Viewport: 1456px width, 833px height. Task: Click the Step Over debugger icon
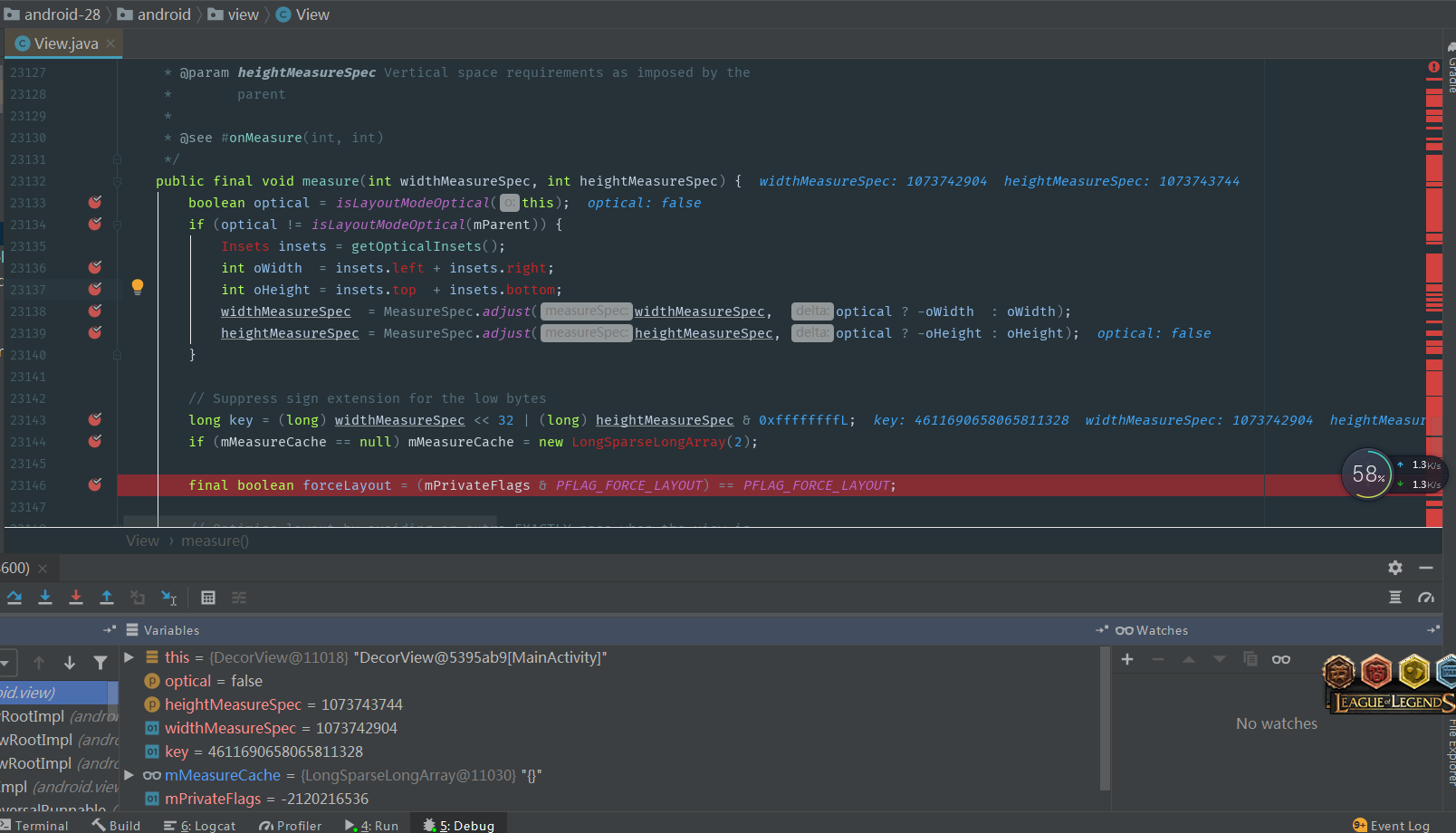tap(14, 598)
